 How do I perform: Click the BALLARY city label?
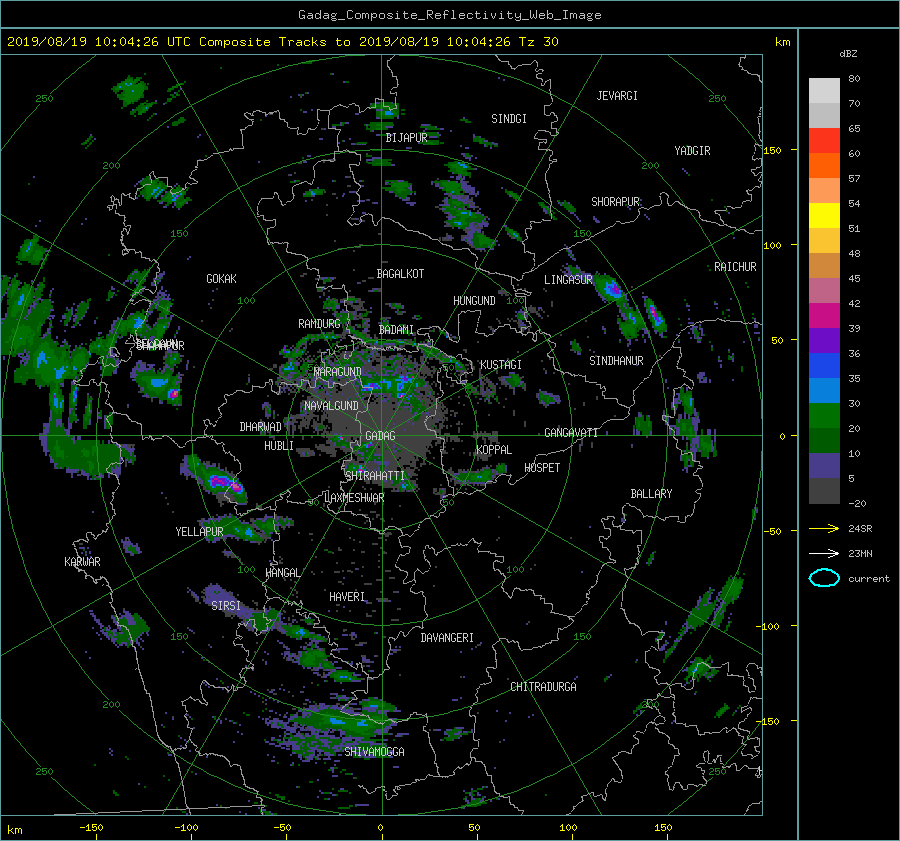coord(651,494)
